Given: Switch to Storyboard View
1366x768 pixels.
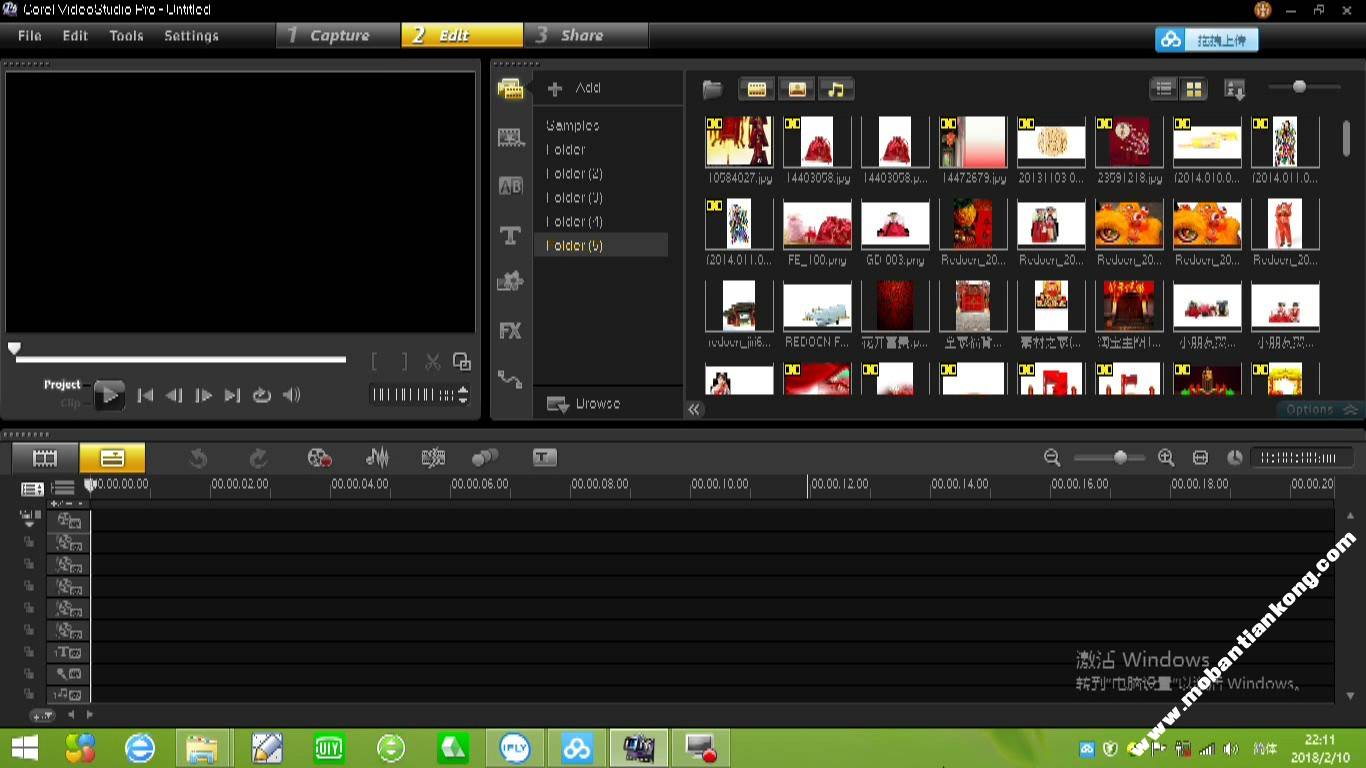Looking at the screenshot, I should (x=45, y=458).
